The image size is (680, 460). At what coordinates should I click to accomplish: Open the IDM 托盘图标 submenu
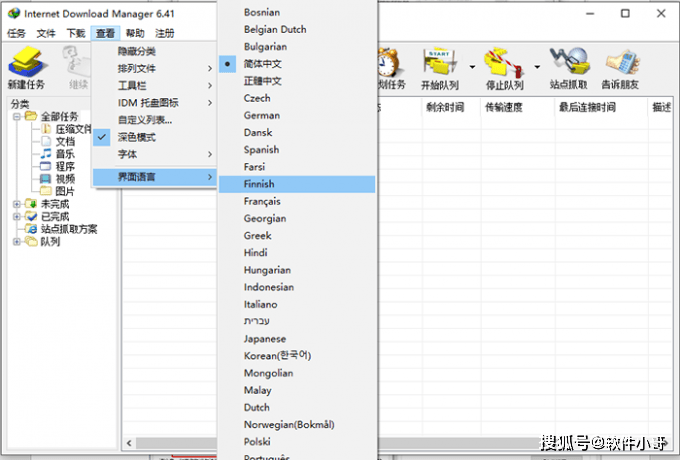point(154,103)
